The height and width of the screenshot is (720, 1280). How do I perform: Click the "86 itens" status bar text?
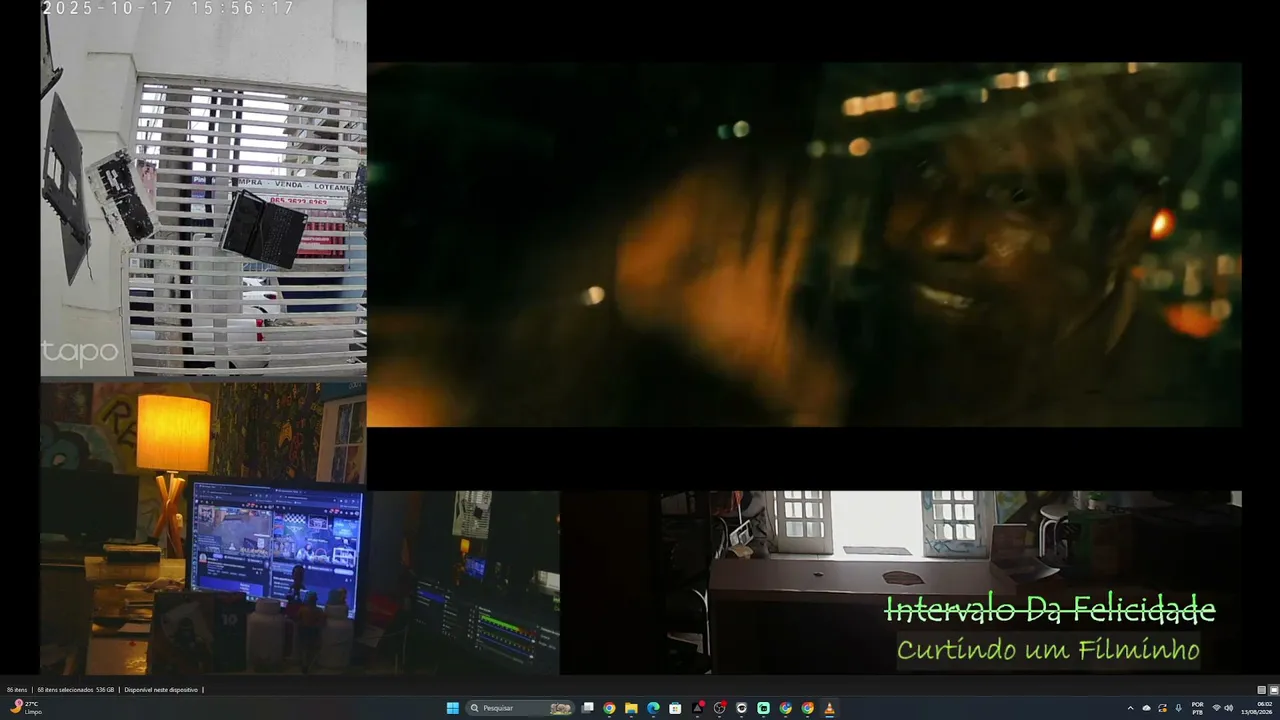coord(17,690)
